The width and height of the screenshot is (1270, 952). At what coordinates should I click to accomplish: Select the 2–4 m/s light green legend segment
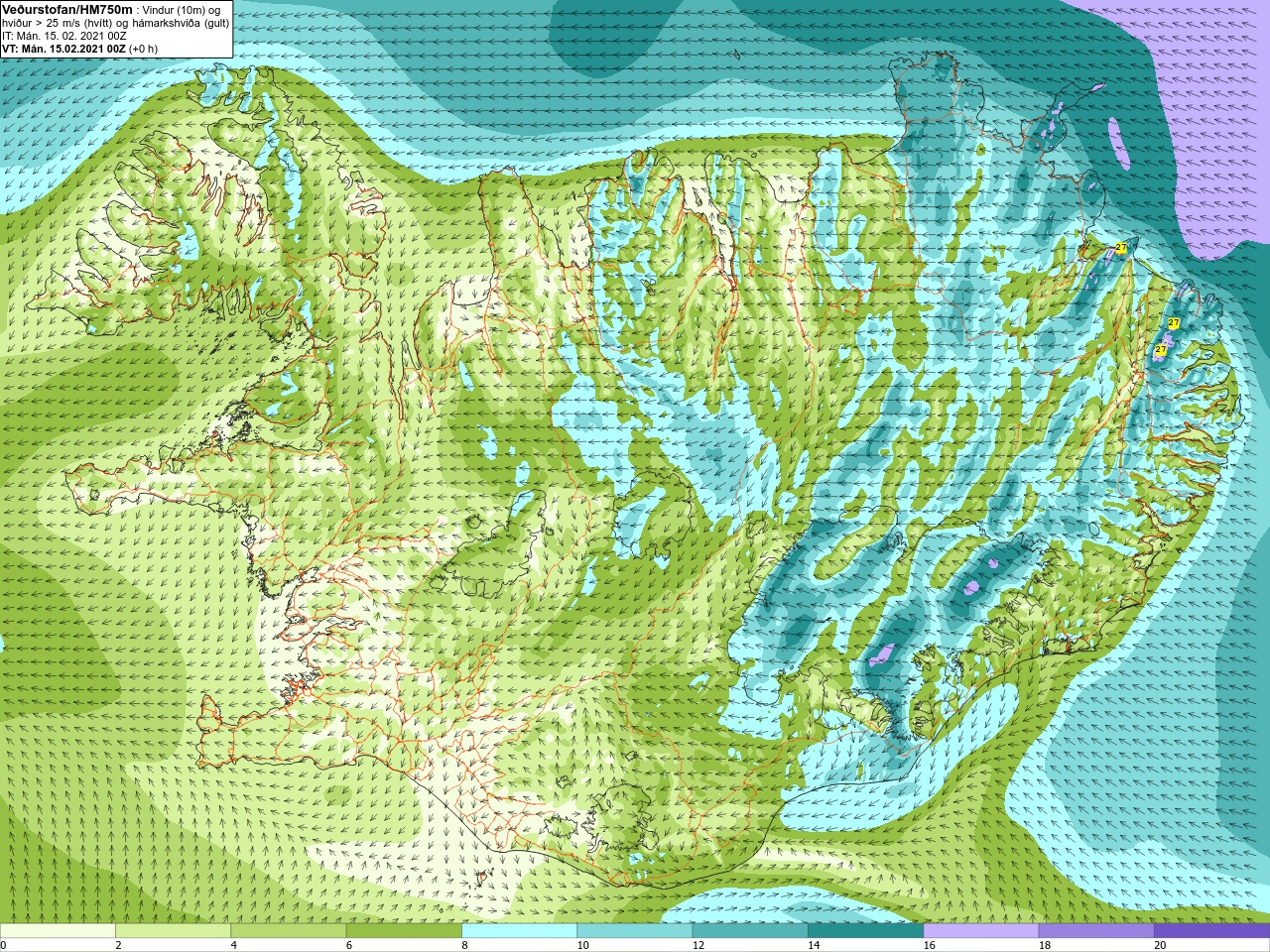[x=173, y=931]
